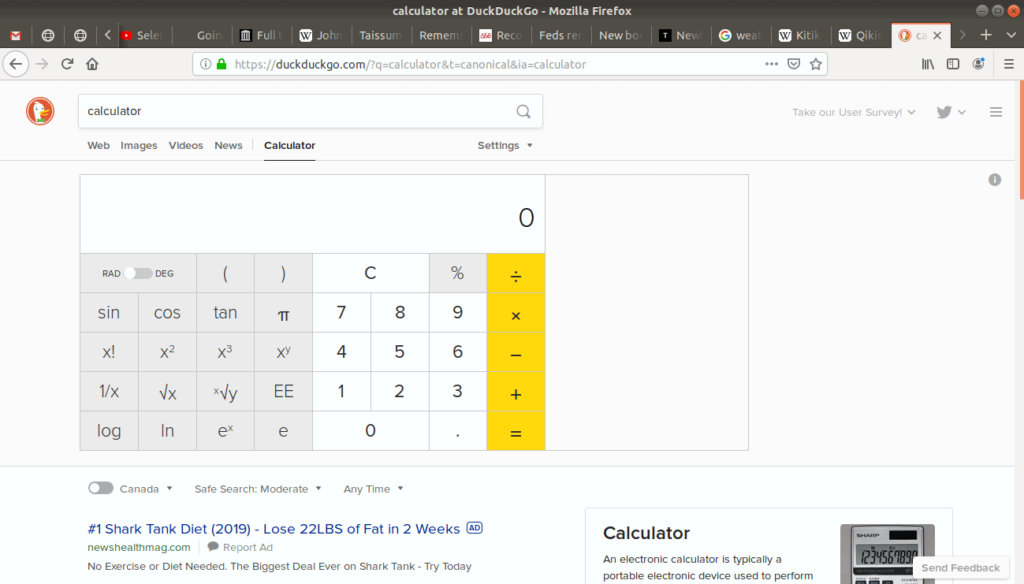Click the decimal point key
The width and height of the screenshot is (1024, 584).
coord(458,431)
